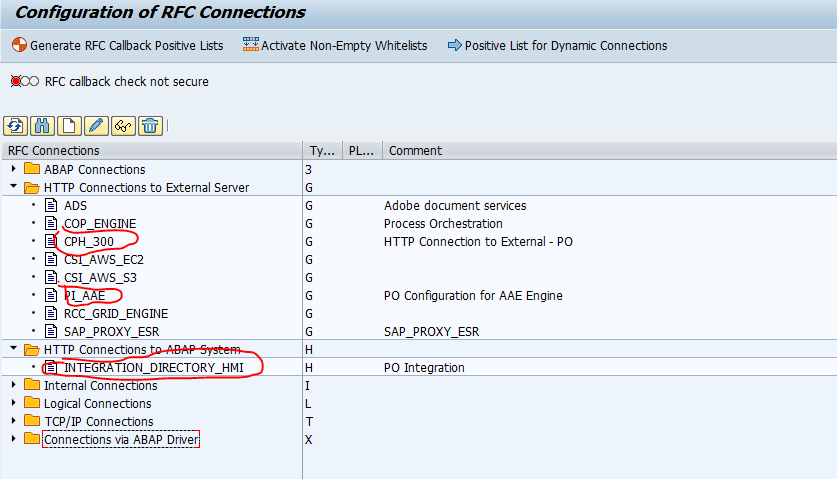Click the Find binoculars icon
837x479 pixels.
(x=42, y=126)
